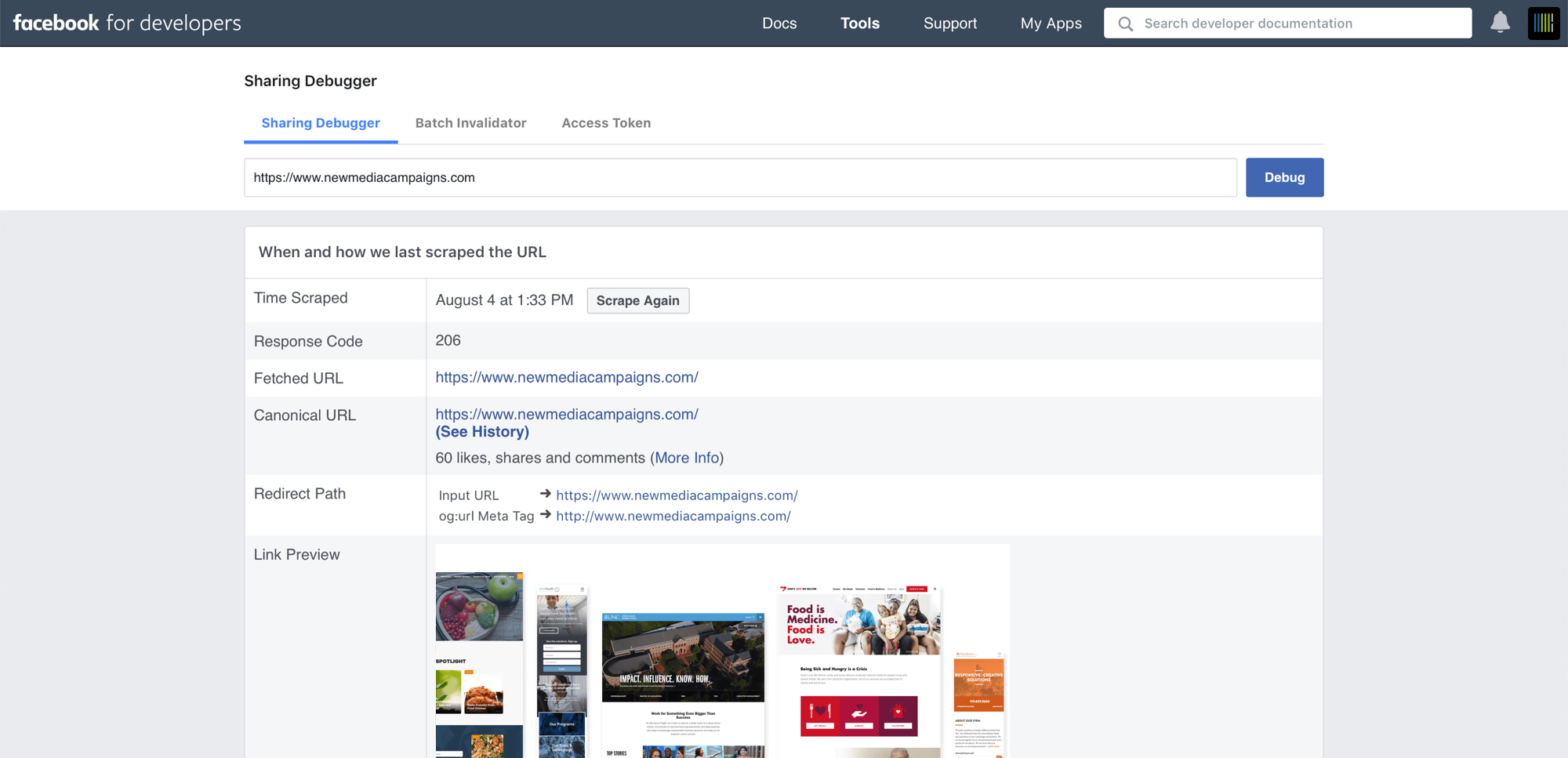The height and width of the screenshot is (758, 1568).
Task: Open the Tools menu
Action: coord(860,24)
